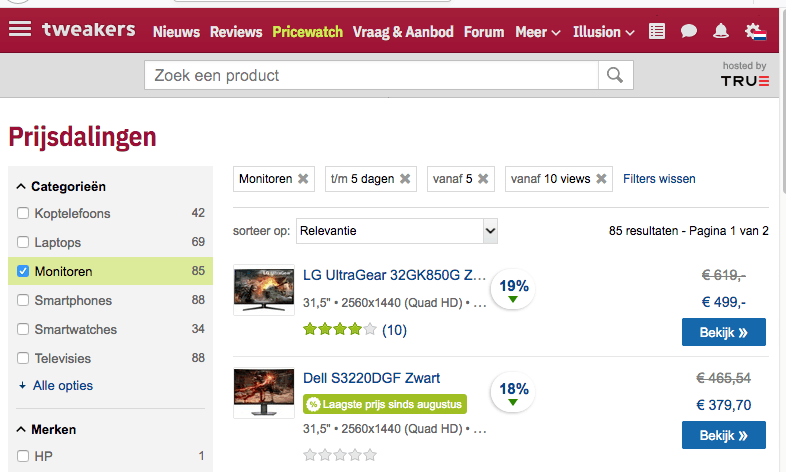Open the hamburger menu icon

tap(20, 29)
